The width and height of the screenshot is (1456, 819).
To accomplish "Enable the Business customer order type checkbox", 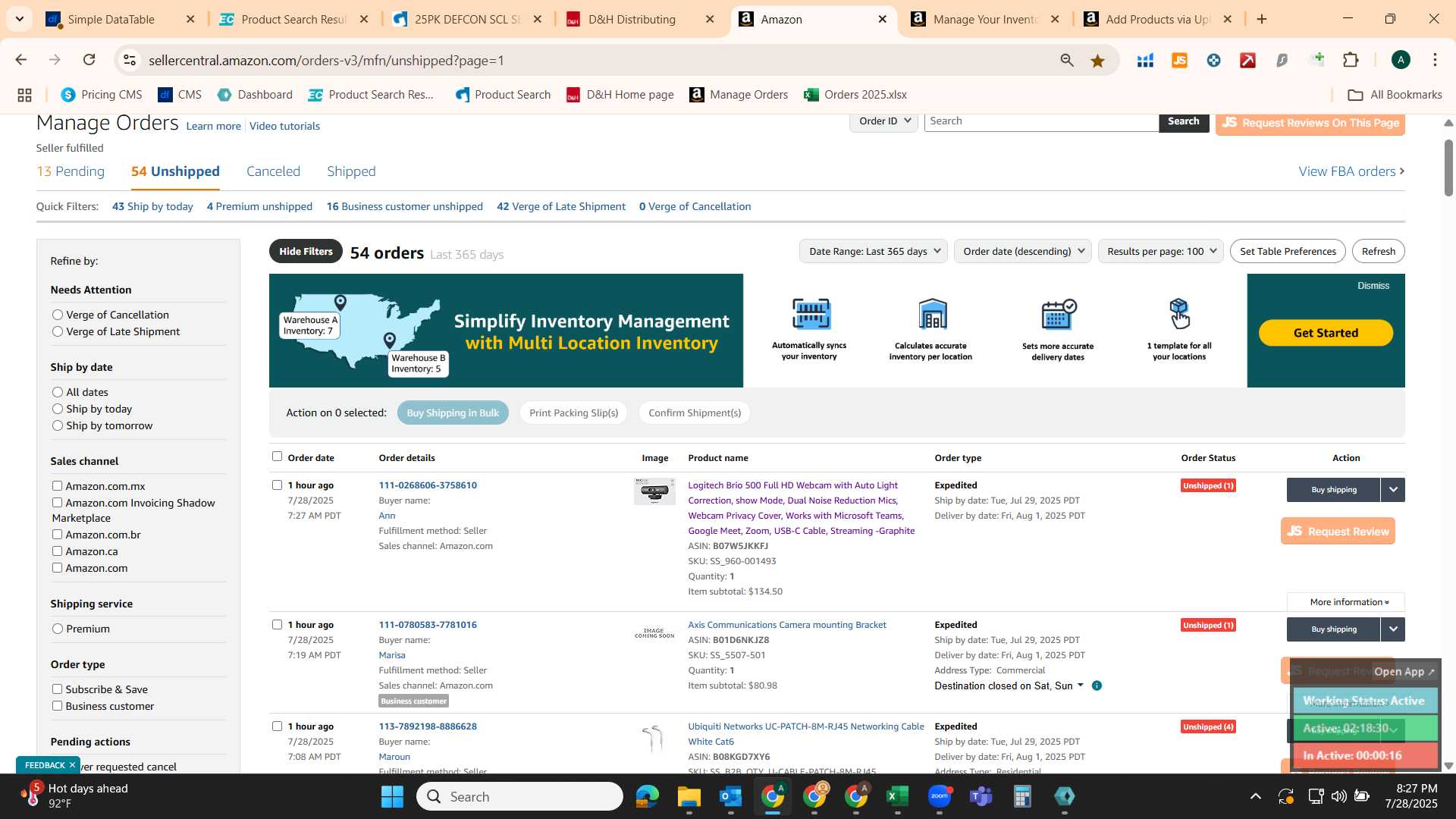I will coord(57,706).
